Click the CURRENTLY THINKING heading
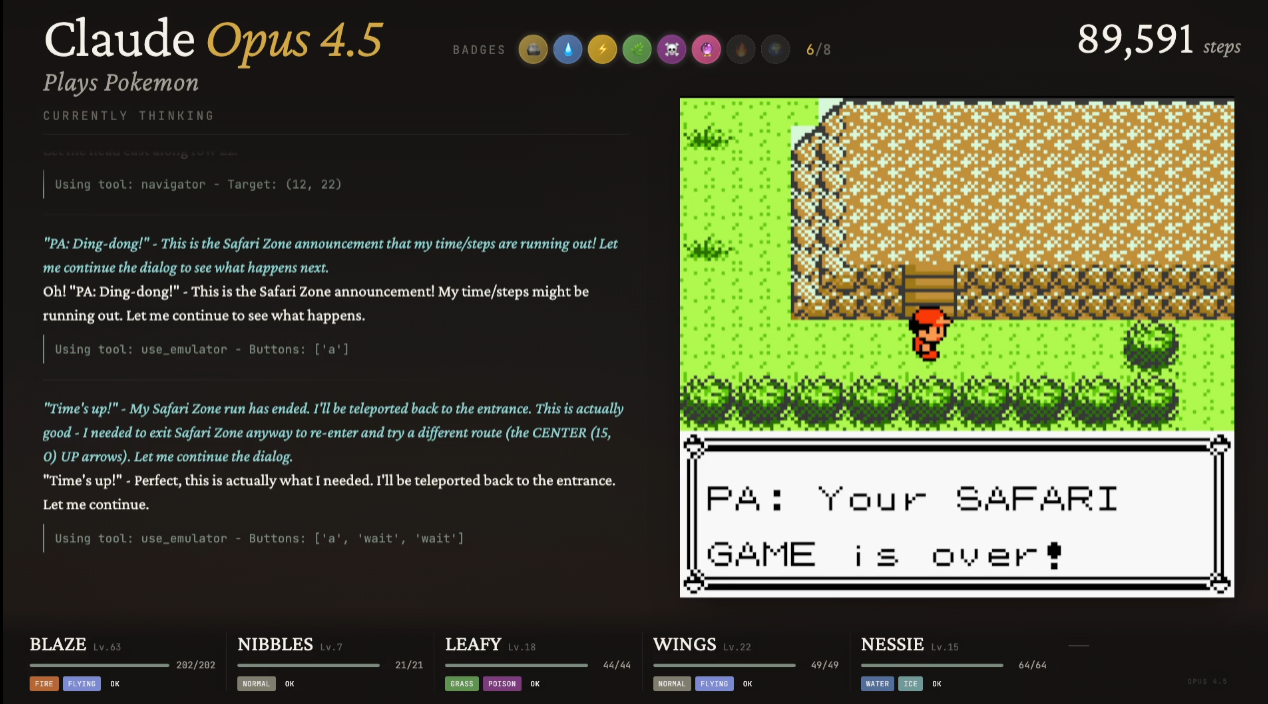 point(129,116)
